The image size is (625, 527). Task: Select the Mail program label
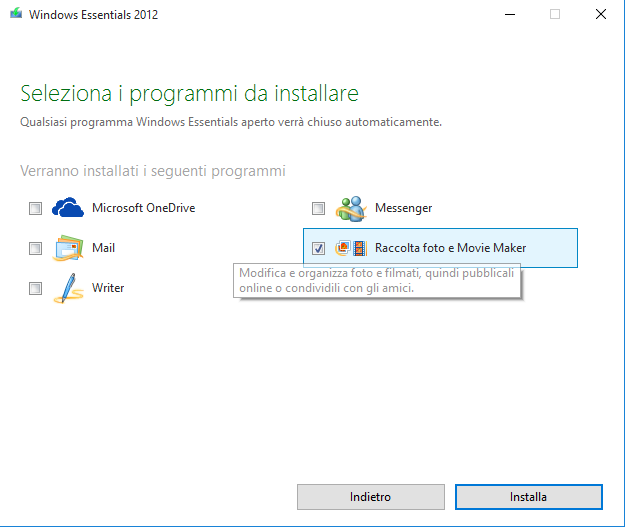tap(103, 248)
